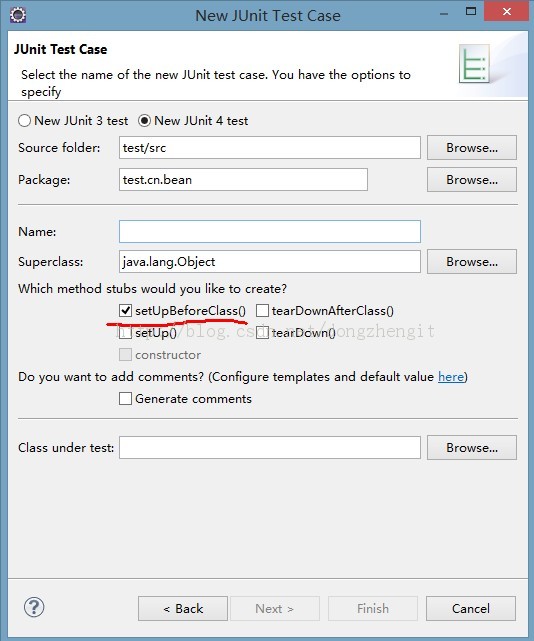
Task: Check the tearDown() method stub
Action: (x=262, y=333)
